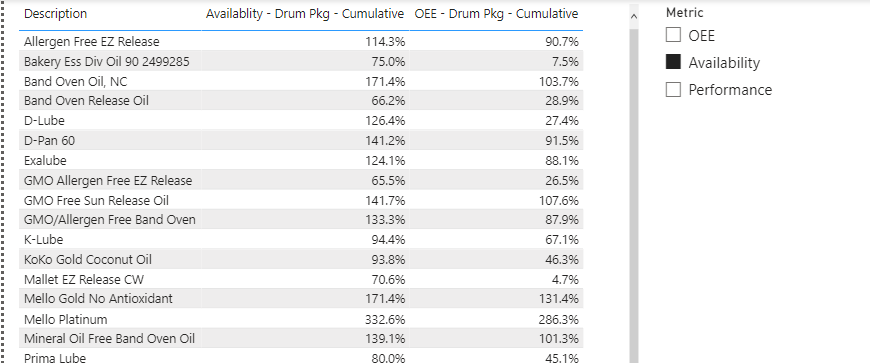Click the Mello Platinum row
Image resolution: width=870 pixels, height=363 pixels.
coord(301,319)
